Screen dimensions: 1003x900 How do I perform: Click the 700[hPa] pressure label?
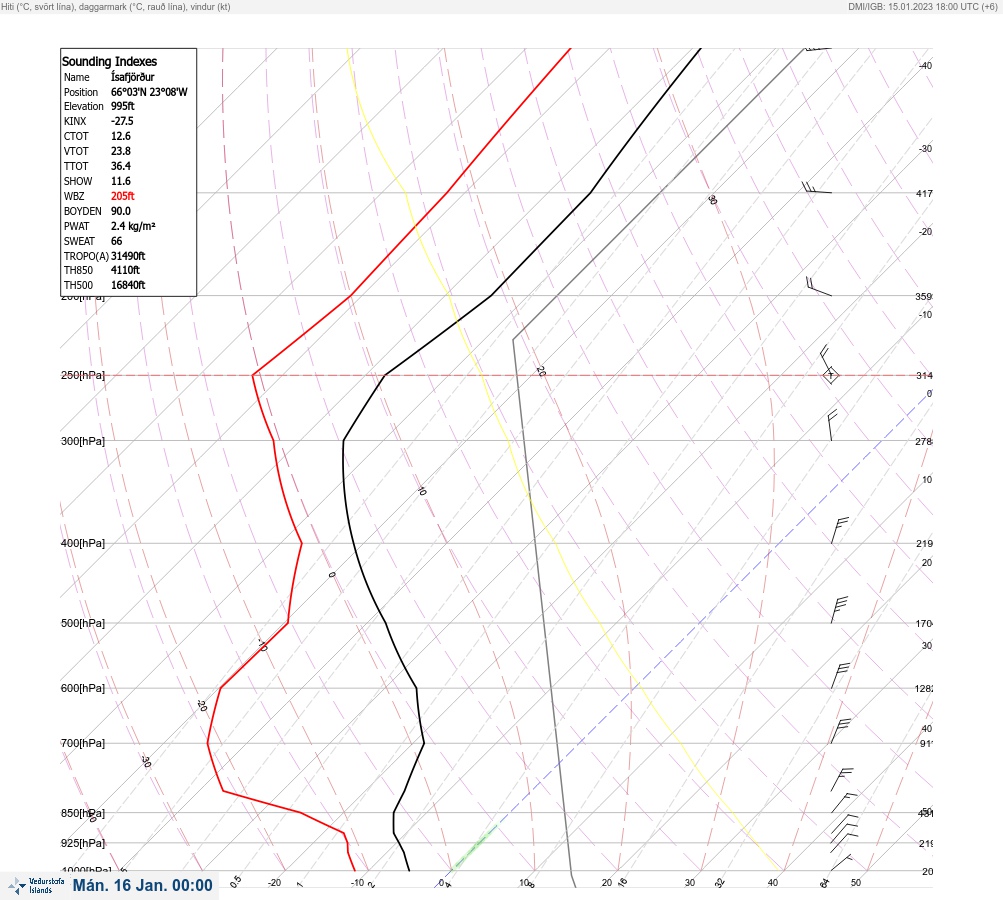pos(83,743)
